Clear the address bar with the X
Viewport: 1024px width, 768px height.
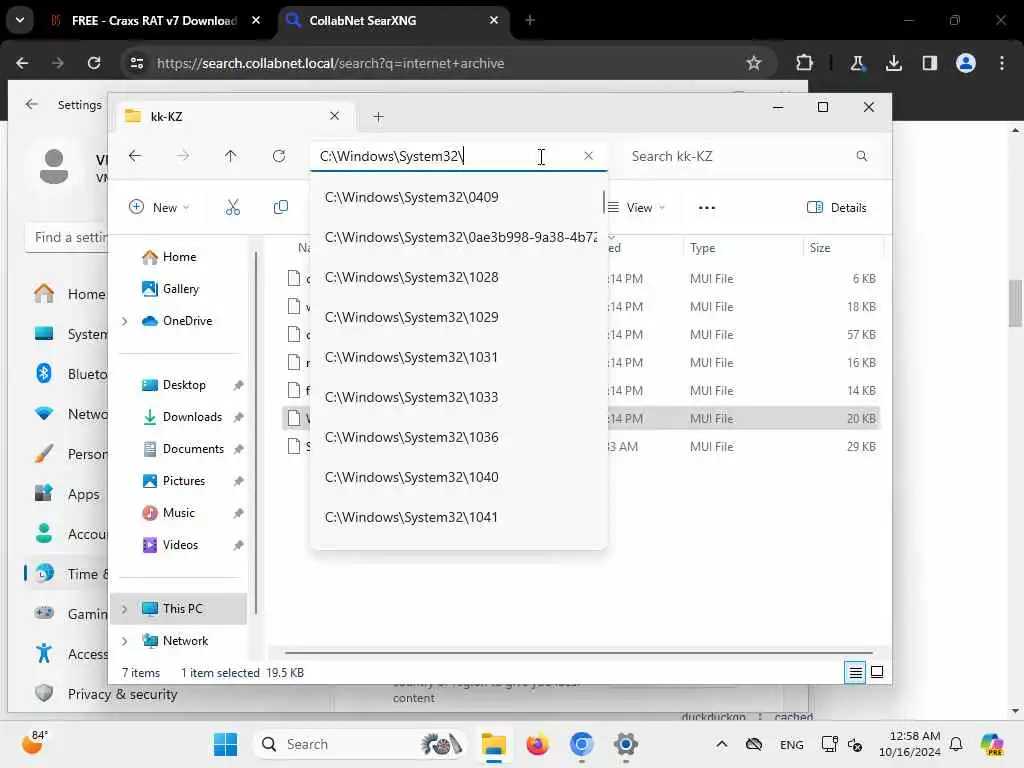click(x=588, y=156)
